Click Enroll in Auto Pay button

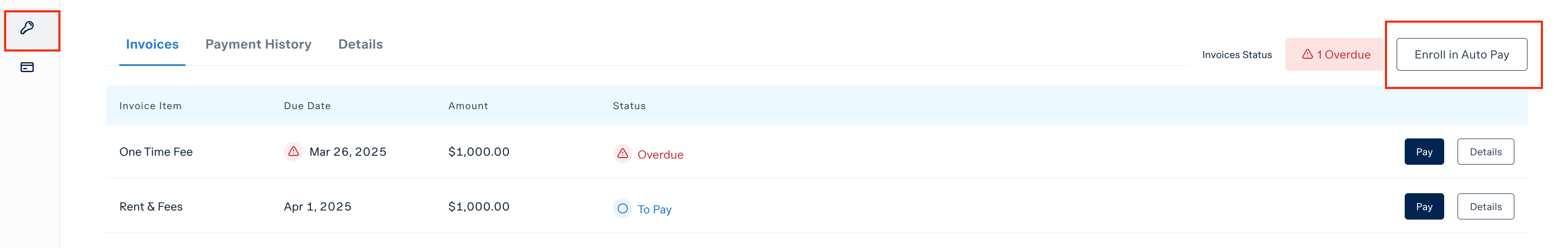(x=1461, y=54)
